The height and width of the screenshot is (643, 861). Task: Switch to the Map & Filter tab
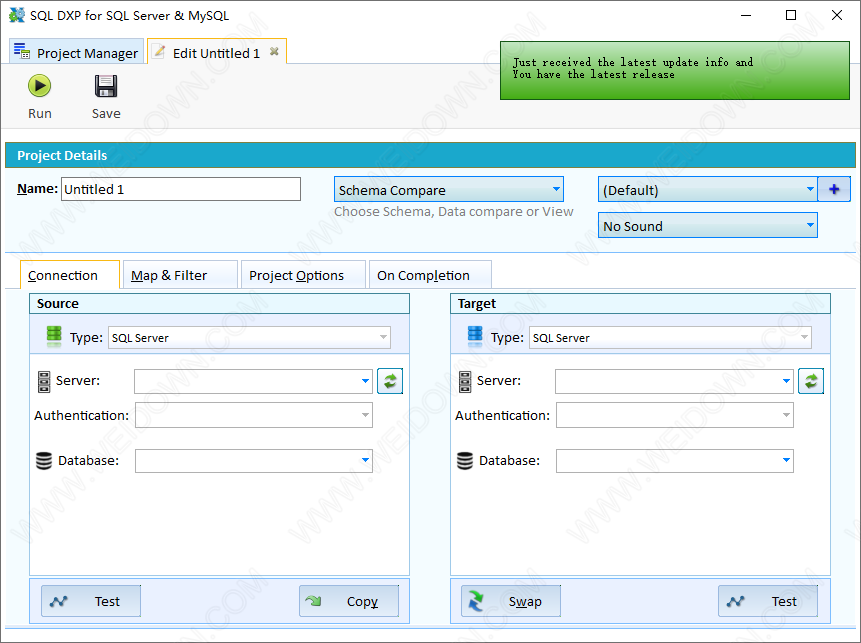click(x=180, y=275)
